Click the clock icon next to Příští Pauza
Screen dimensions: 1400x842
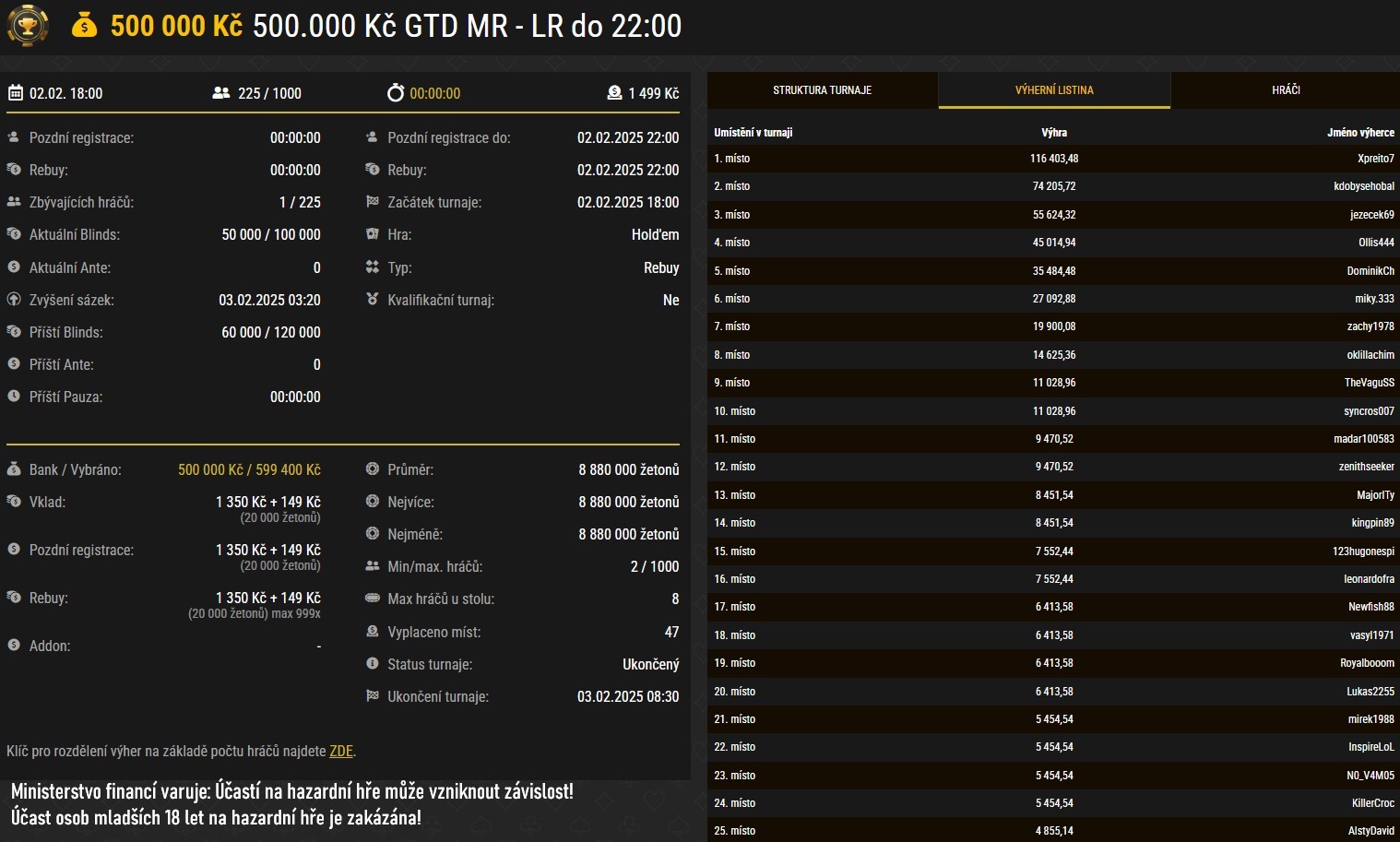[14, 396]
